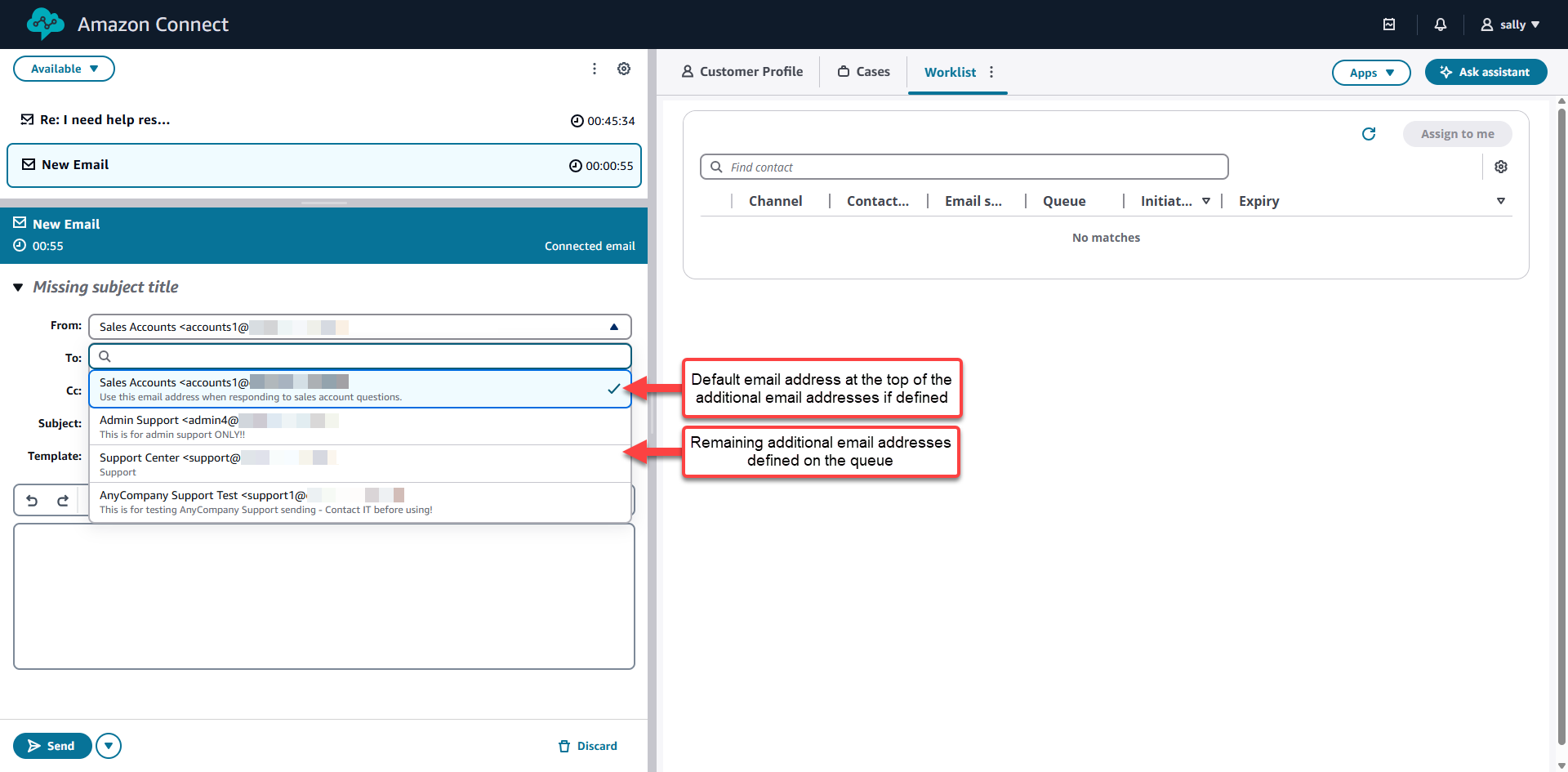1568x772 pixels.
Task: Click the three-dot menu near the gear
Action: [595, 69]
